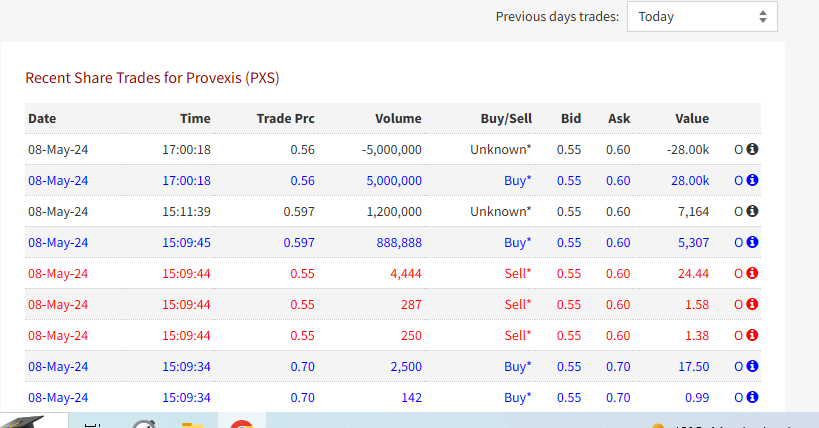
Task: Click info icon for 5,000,000 Buy trade
Action: (x=752, y=180)
